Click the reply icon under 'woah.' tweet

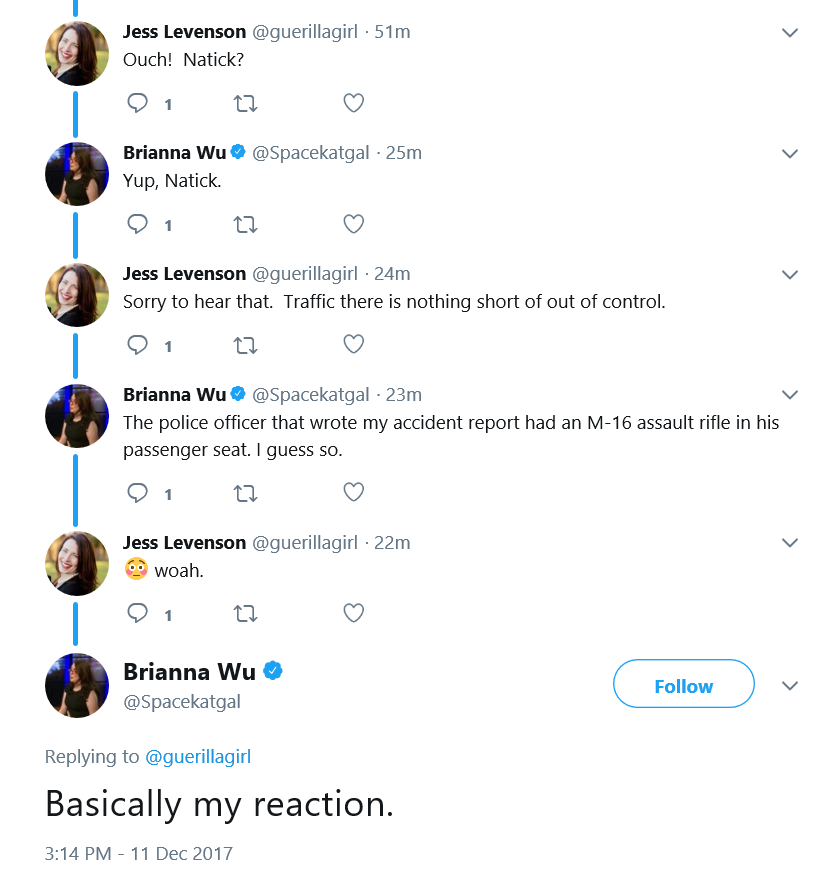137,613
